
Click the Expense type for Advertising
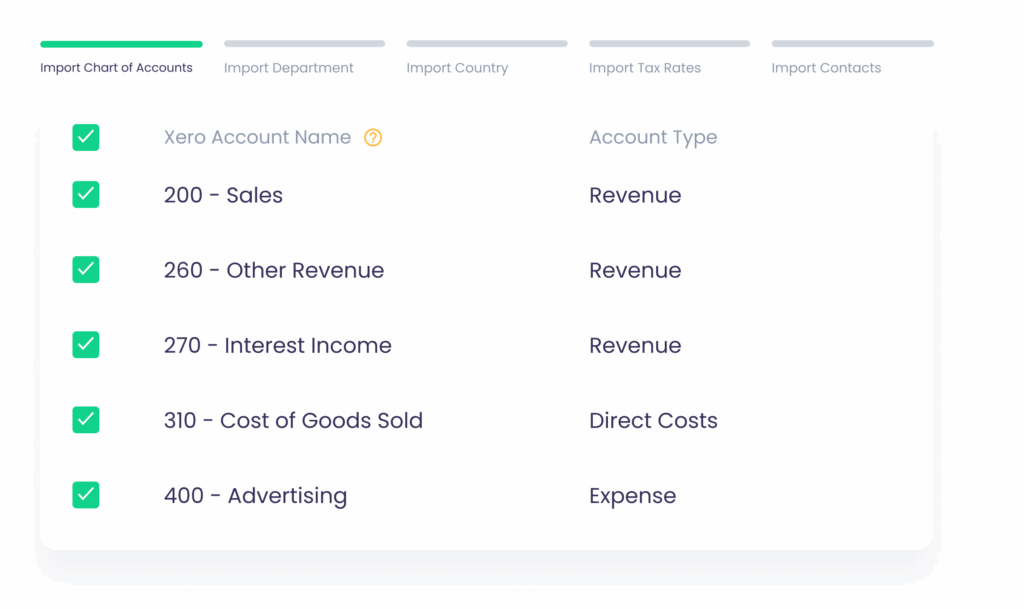632,495
